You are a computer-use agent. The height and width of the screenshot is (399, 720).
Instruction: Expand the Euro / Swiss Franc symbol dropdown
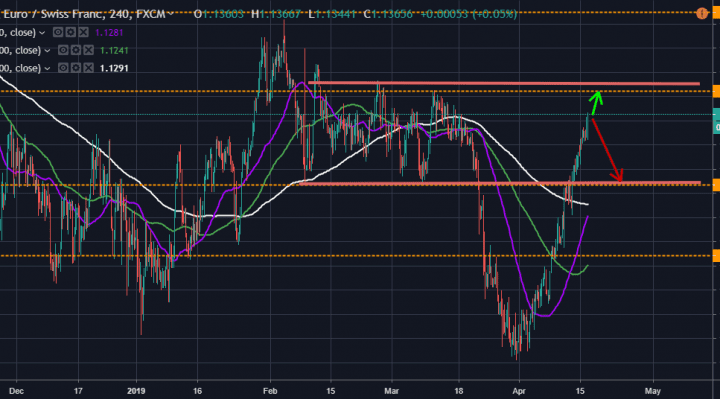point(170,15)
